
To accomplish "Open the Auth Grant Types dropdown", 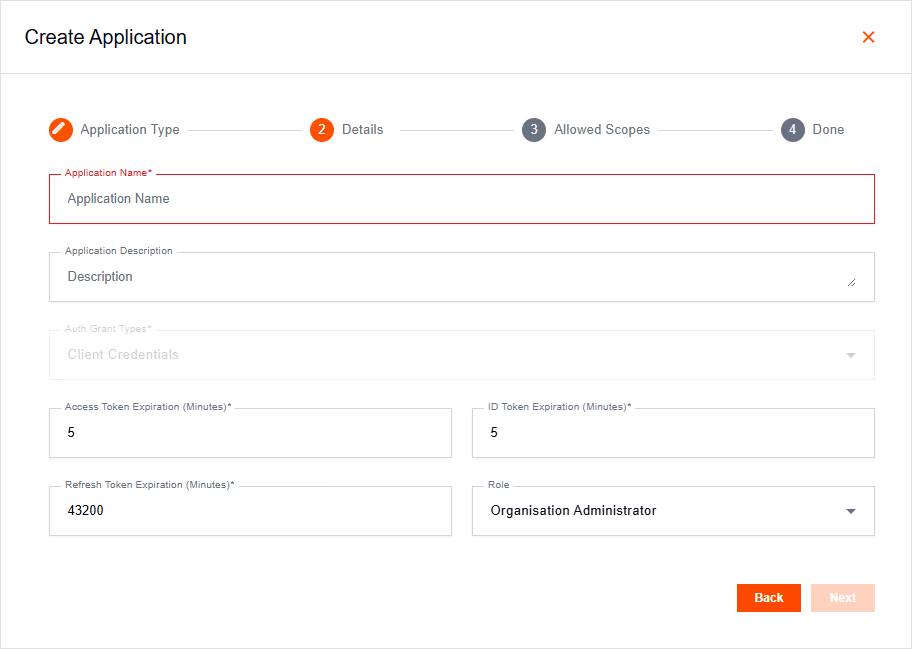I will 462,355.
